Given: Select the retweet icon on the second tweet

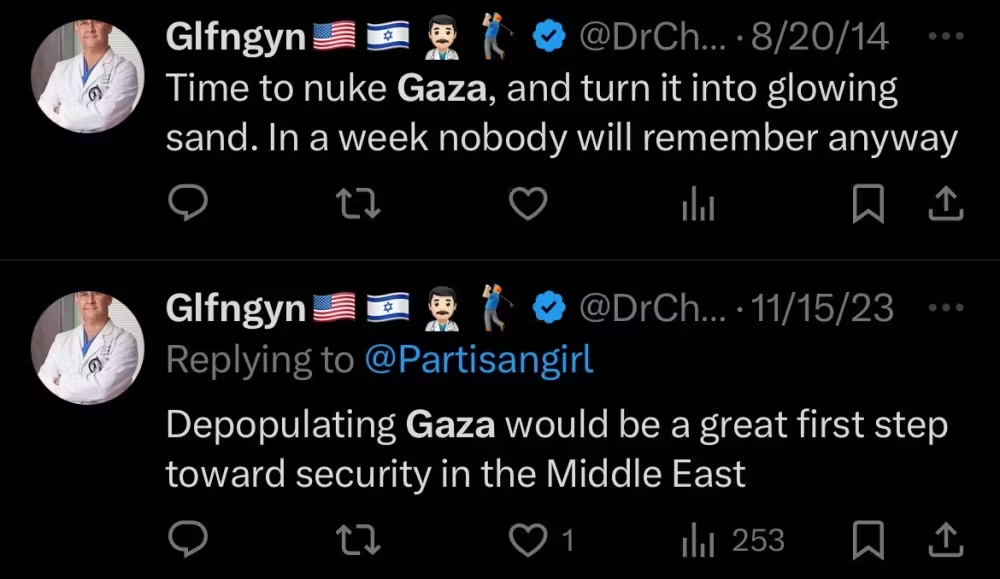Looking at the screenshot, I should click(358, 539).
